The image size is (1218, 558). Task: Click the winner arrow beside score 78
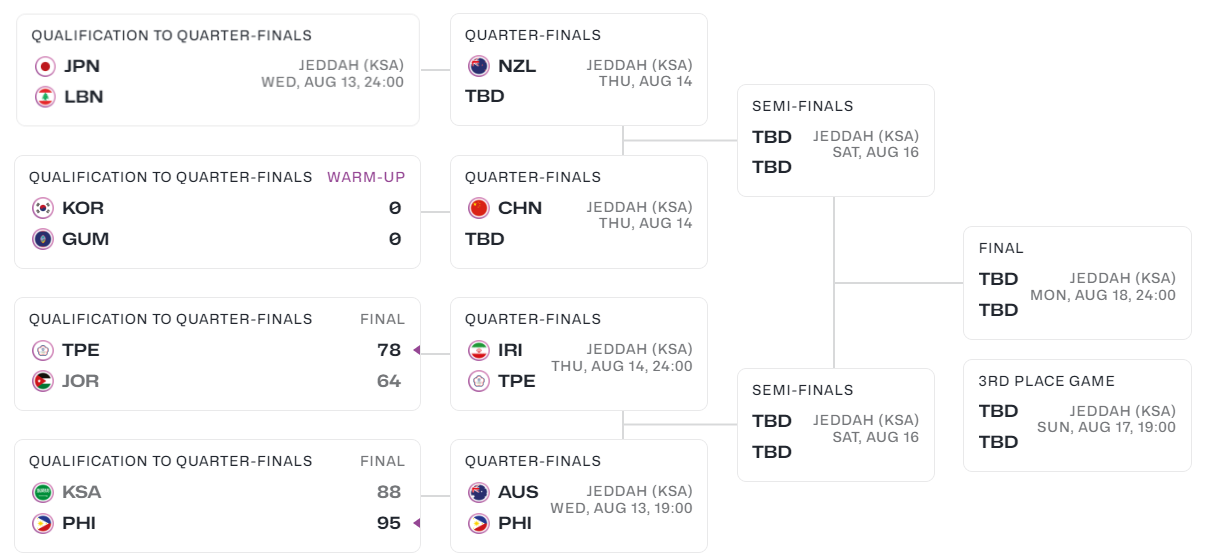point(416,350)
